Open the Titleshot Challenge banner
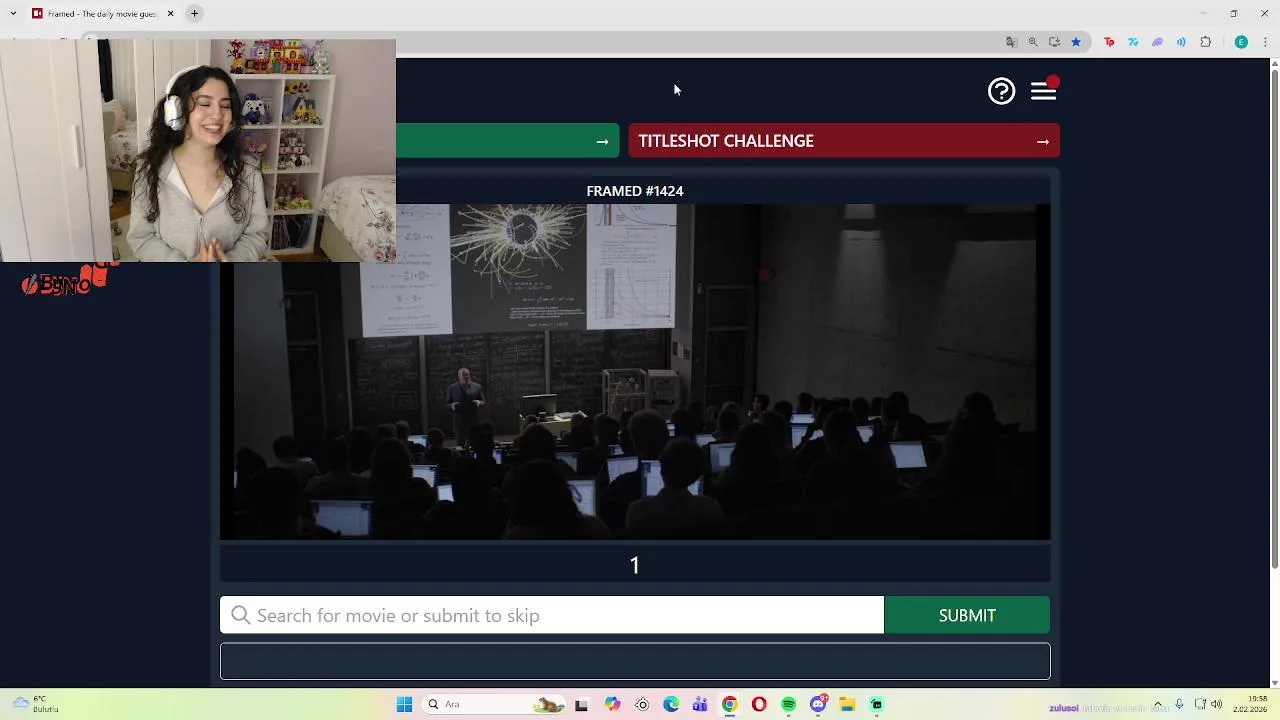The width and height of the screenshot is (1280, 720). coord(844,141)
